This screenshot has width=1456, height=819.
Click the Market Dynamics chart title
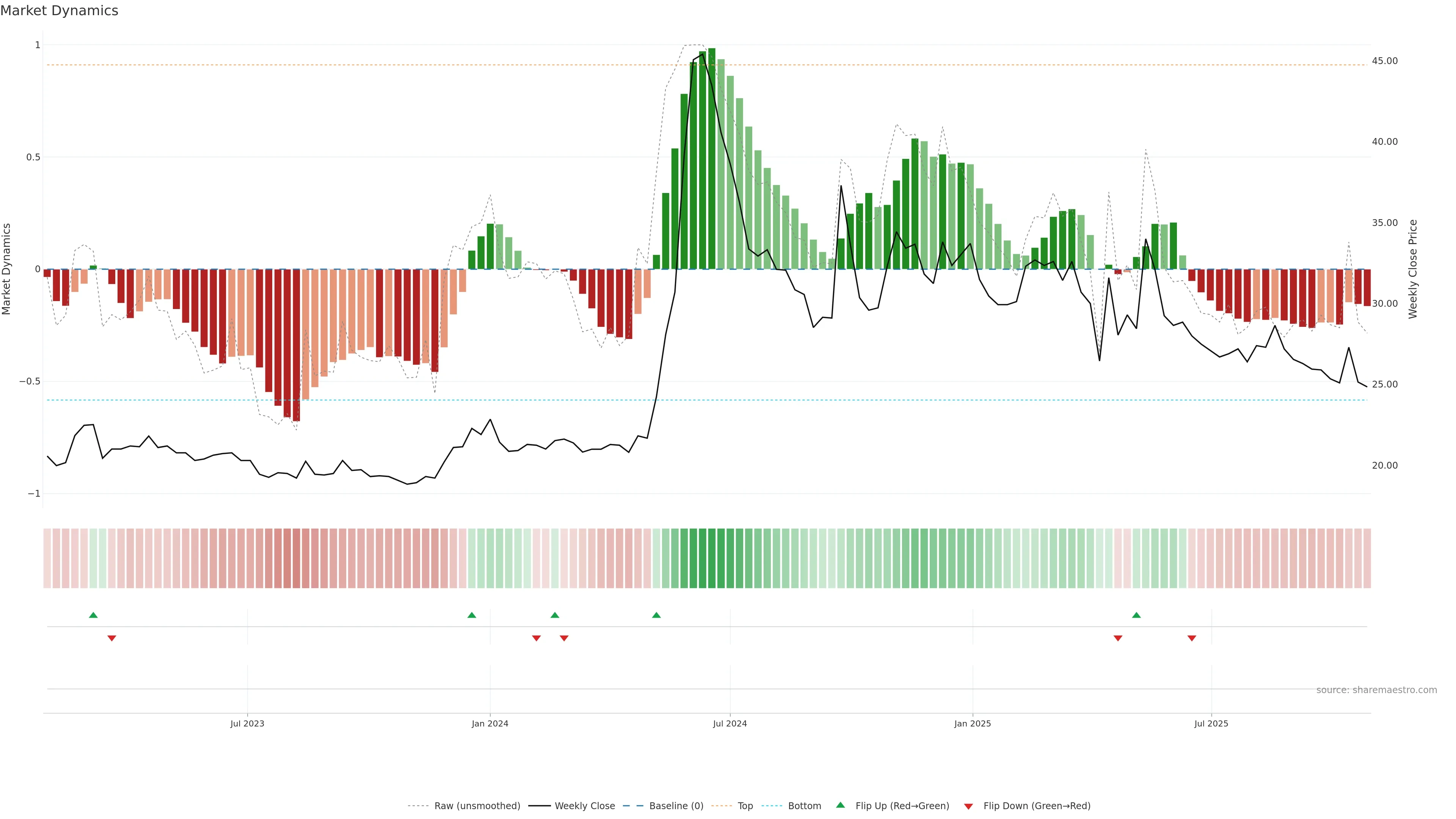60,11
